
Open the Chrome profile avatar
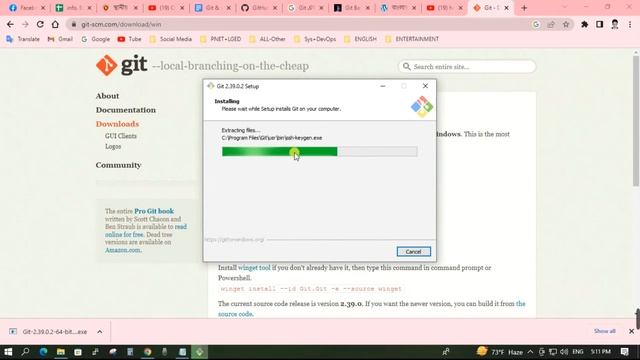tap(615, 24)
